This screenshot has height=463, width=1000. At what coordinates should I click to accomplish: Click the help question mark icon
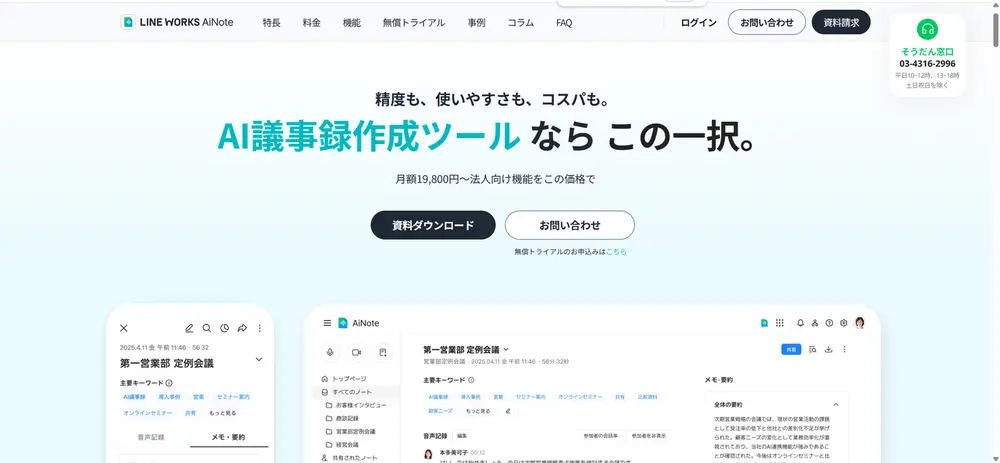[829, 323]
